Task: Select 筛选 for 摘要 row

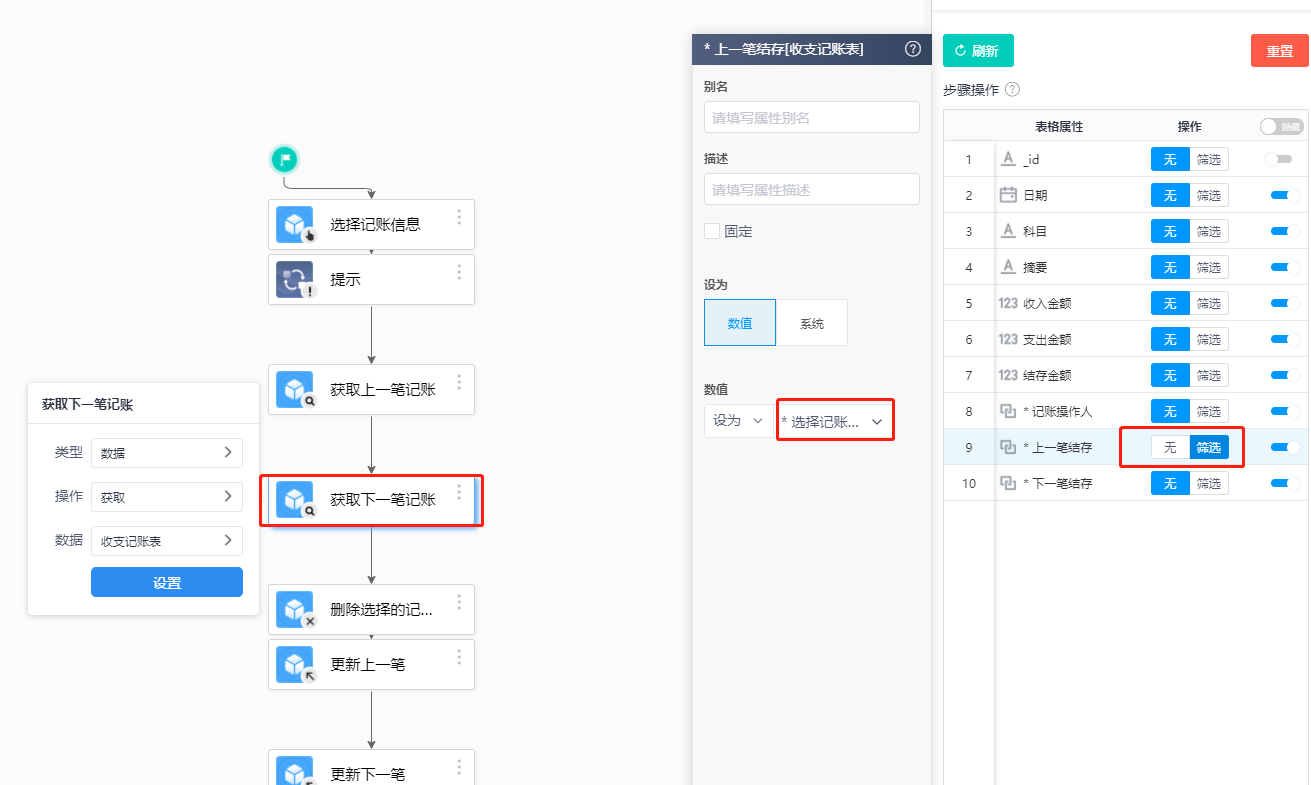Action: (x=1209, y=267)
